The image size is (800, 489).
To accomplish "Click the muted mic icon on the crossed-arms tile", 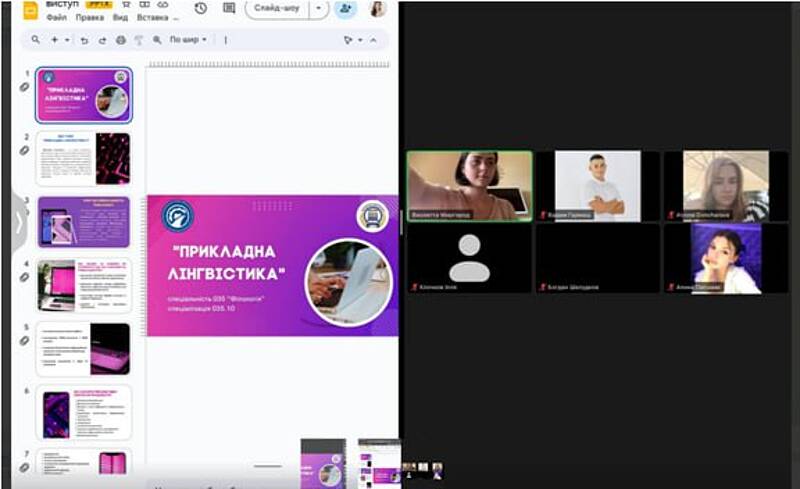I will point(543,215).
